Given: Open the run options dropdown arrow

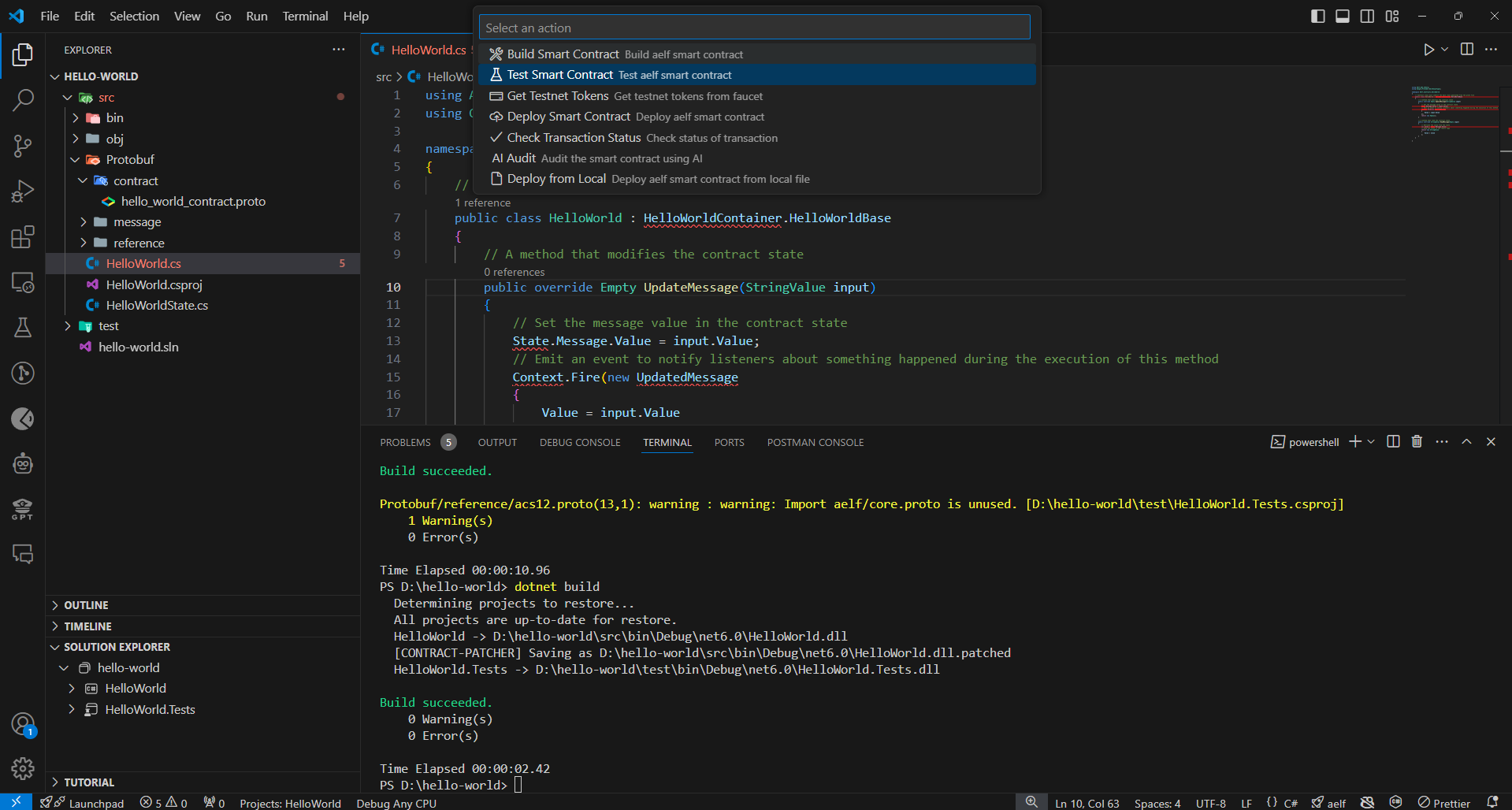Looking at the screenshot, I should [1445, 50].
